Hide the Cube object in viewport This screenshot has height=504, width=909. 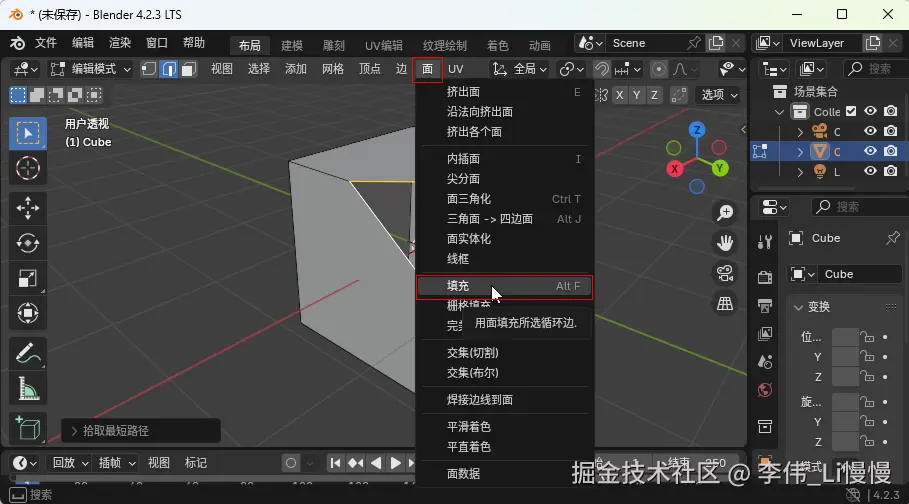point(870,151)
